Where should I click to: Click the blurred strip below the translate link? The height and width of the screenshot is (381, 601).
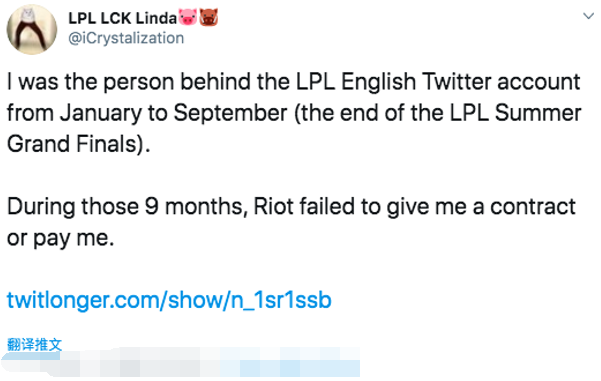(180, 362)
